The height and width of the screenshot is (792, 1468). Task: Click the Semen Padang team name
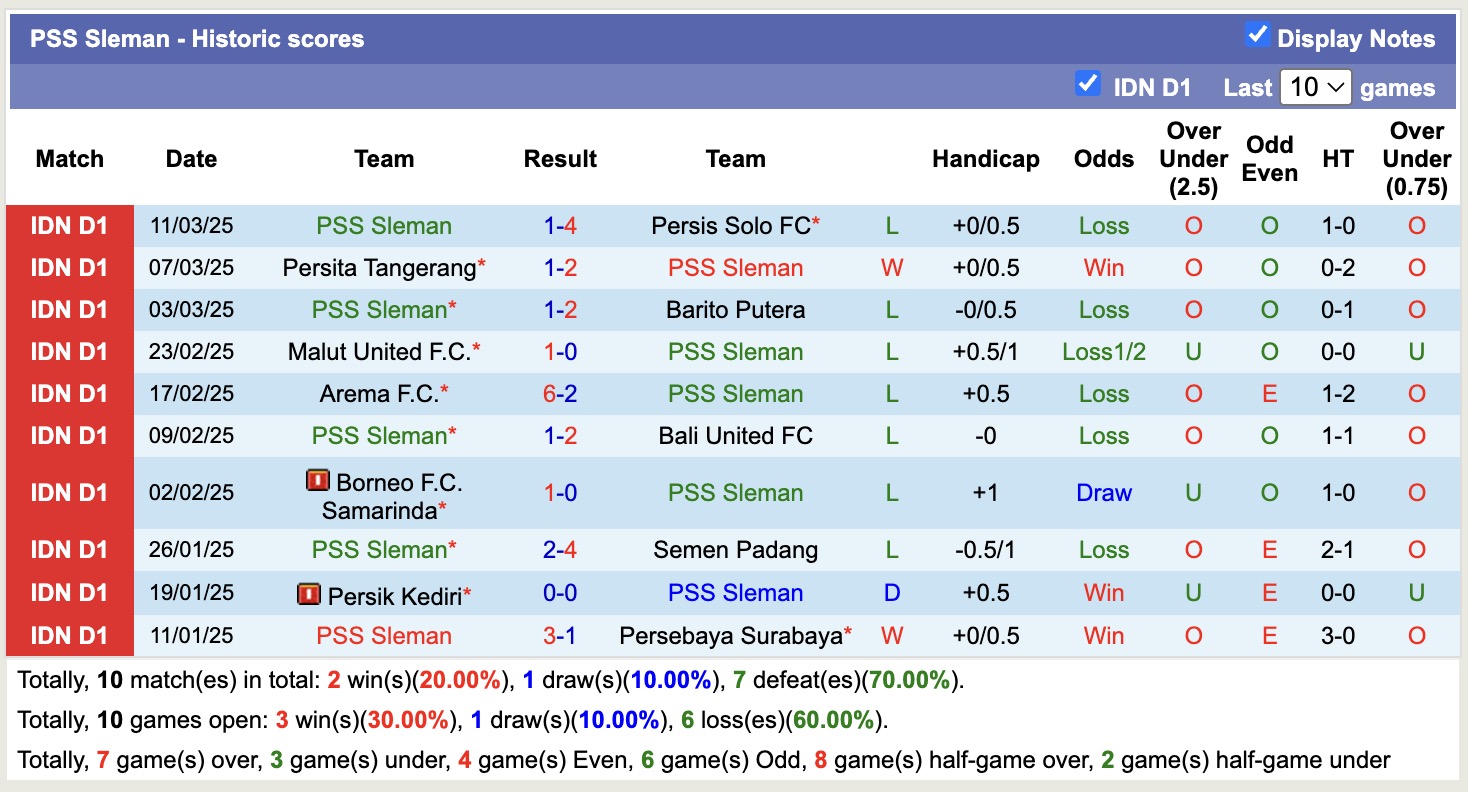click(736, 549)
